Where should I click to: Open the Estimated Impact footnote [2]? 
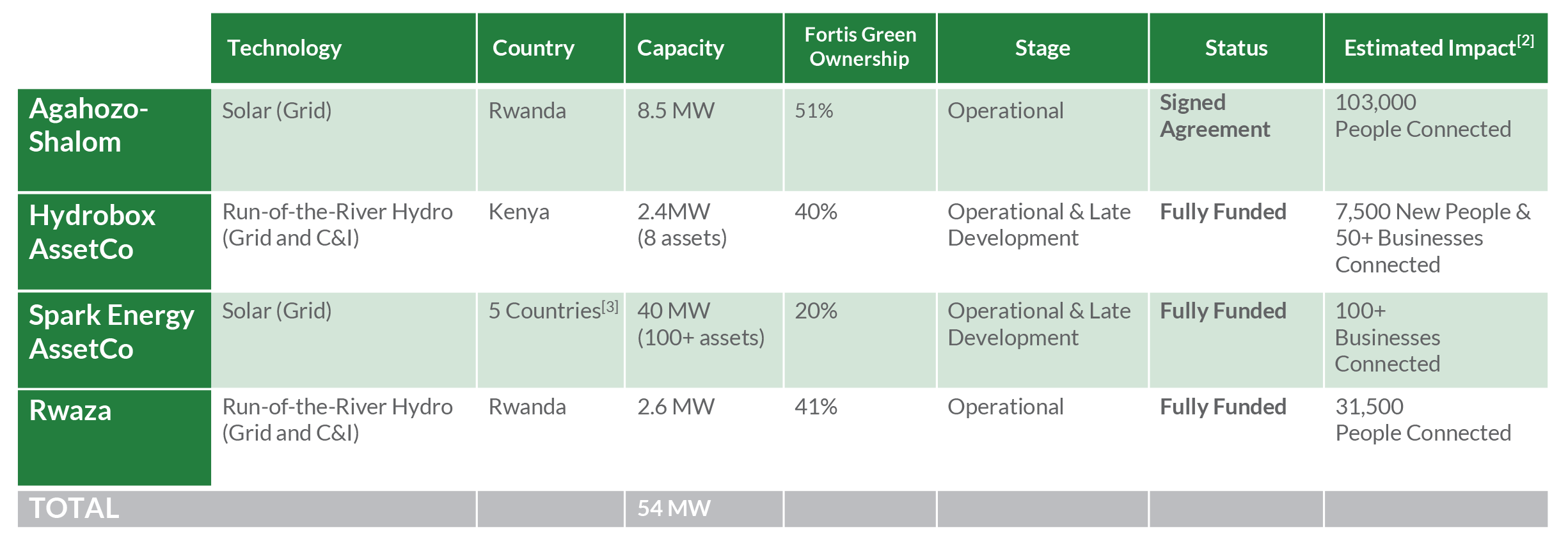(1525, 40)
